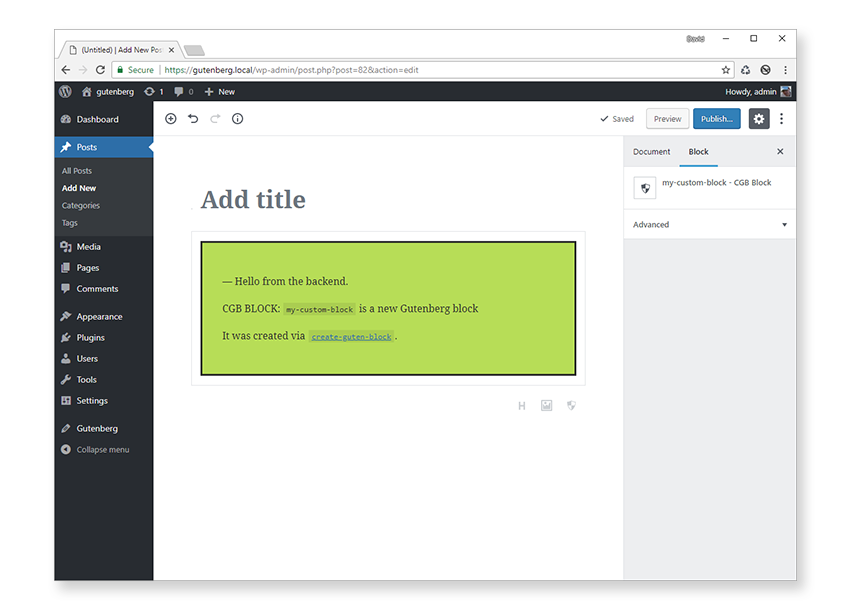Open a new browser tab
The width and height of the screenshot is (850, 616).
194,50
